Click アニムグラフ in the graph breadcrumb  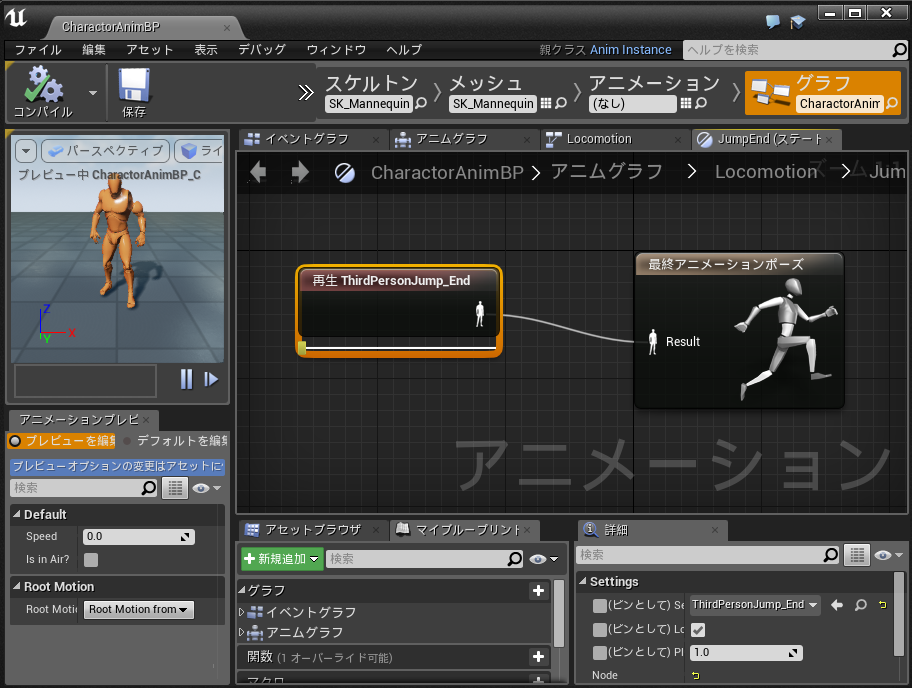point(607,172)
